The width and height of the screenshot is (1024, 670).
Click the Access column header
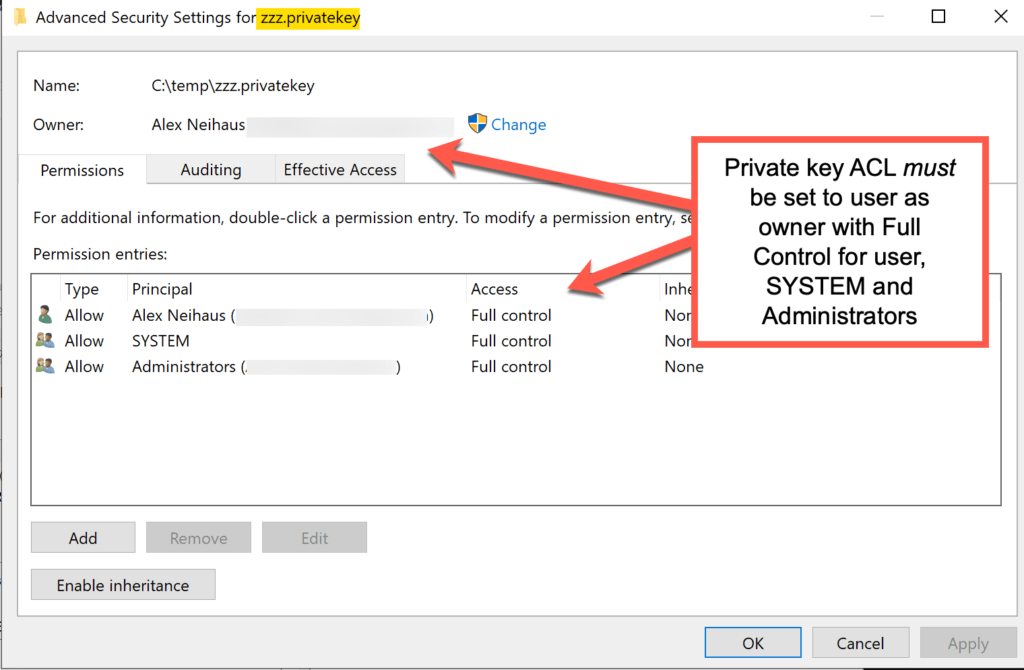click(493, 289)
